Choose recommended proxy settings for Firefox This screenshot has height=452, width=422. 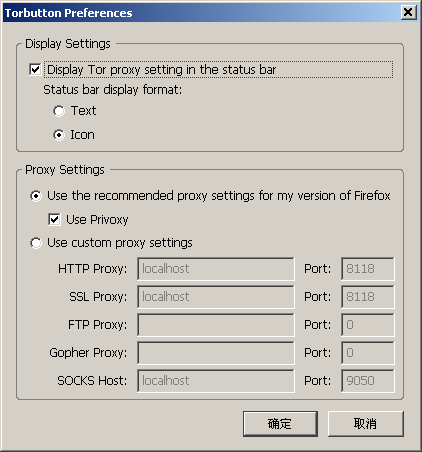[x=36, y=196]
